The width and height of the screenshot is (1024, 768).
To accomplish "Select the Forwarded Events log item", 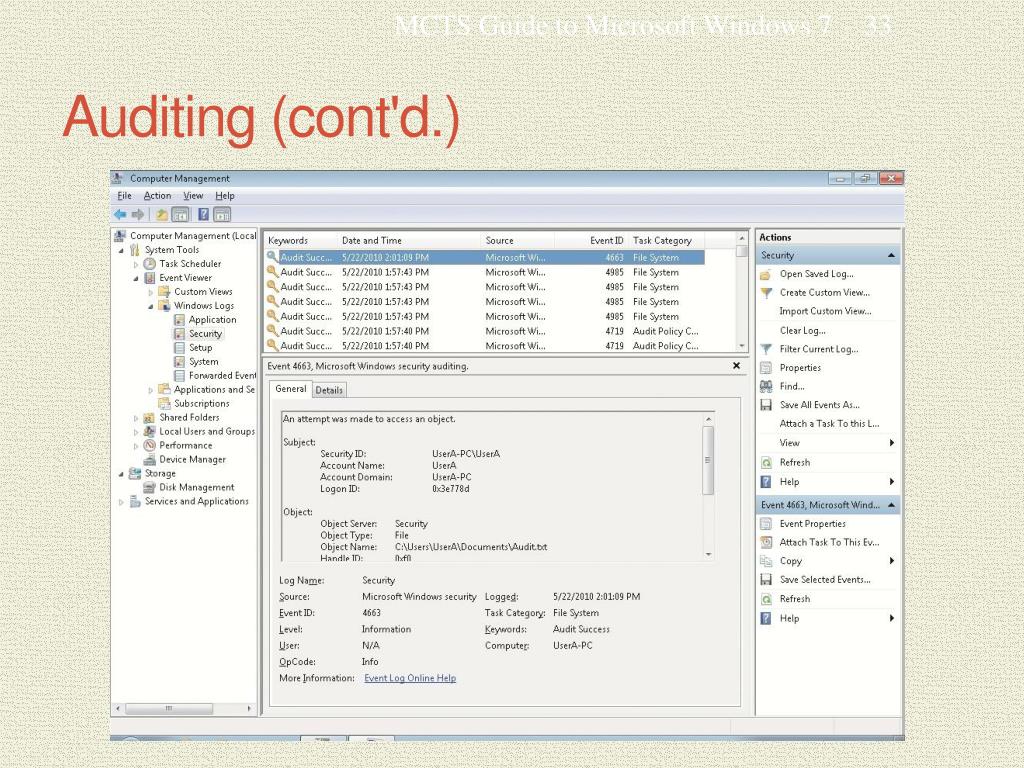I will click(222, 376).
